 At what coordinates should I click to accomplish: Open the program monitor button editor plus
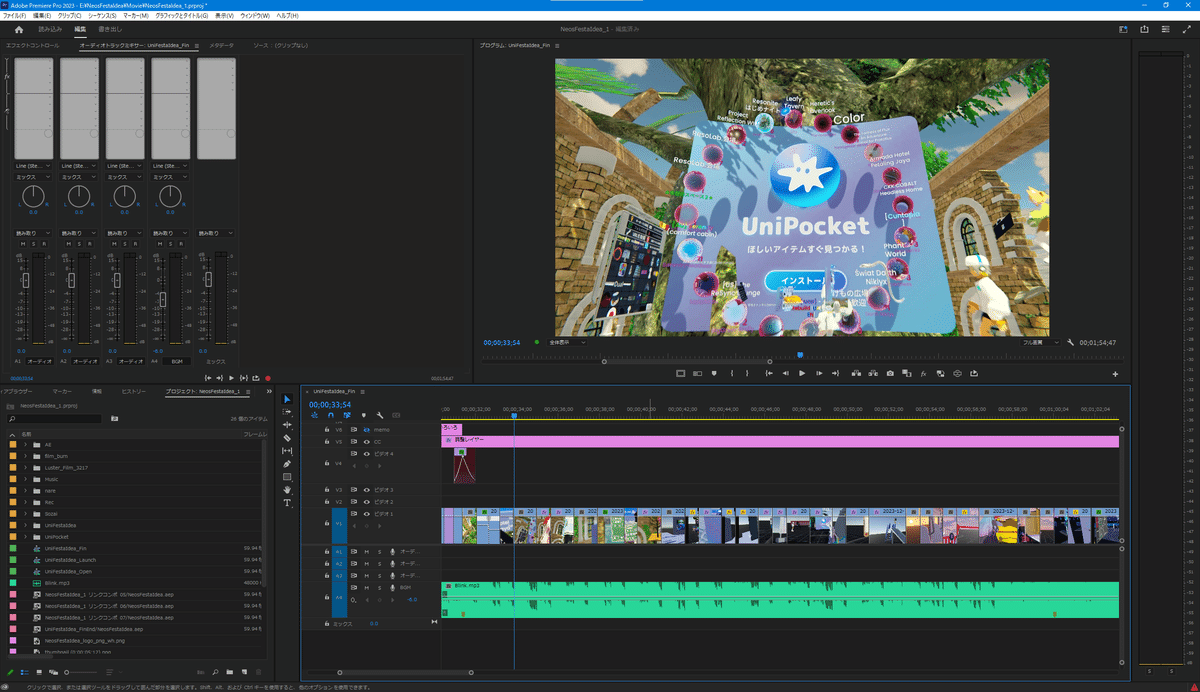(1114, 374)
